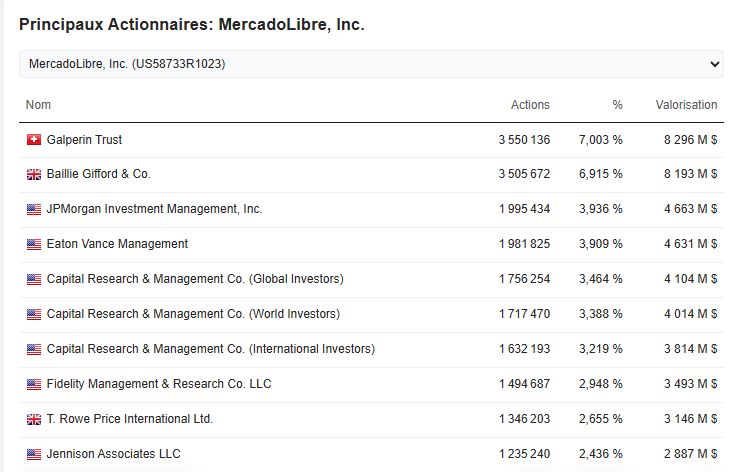The image size is (738, 472).
Task: Click the US flag beside Capital Research Global Investors
Action: [x=34, y=280]
